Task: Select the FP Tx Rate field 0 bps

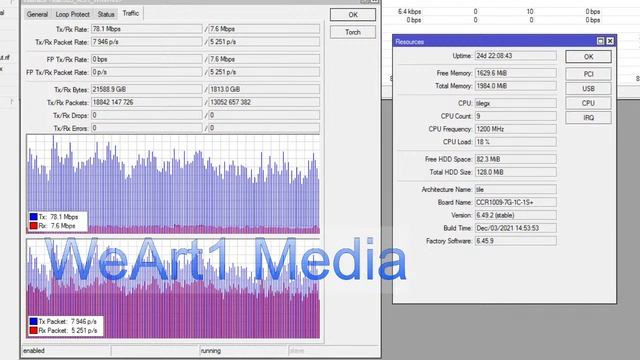Action: coord(147,59)
